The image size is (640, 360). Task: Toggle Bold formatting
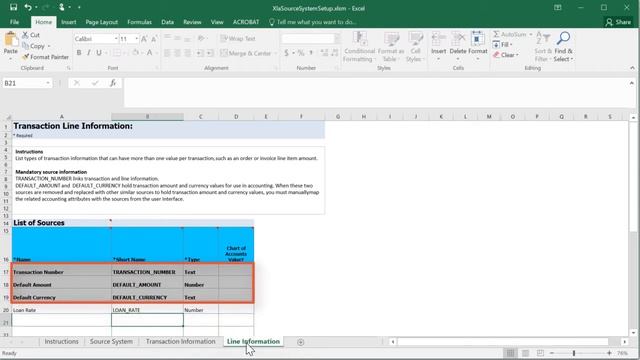(x=79, y=53)
